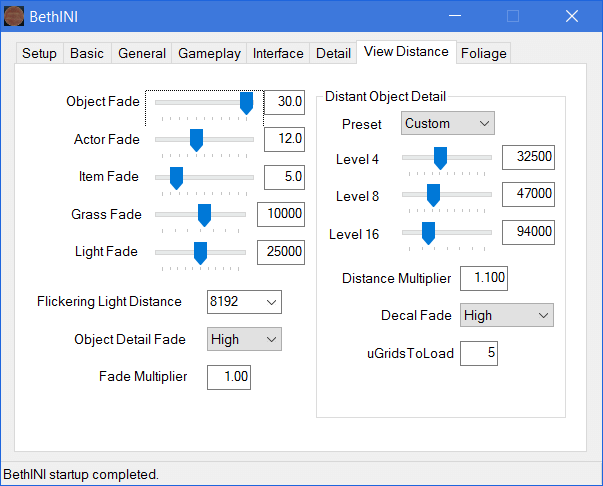Click the uGridsToLoad value field
Viewport: 603px width, 486px height.
(479, 354)
